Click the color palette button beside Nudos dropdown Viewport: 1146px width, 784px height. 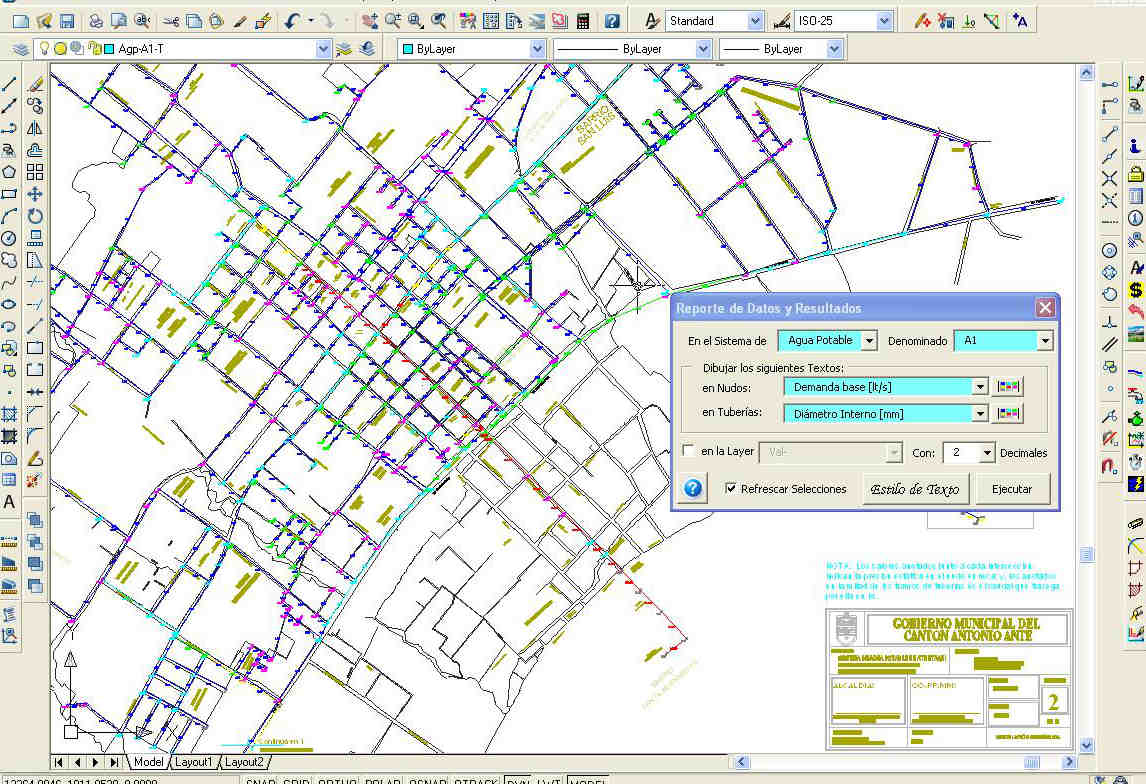coord(1006,387)
